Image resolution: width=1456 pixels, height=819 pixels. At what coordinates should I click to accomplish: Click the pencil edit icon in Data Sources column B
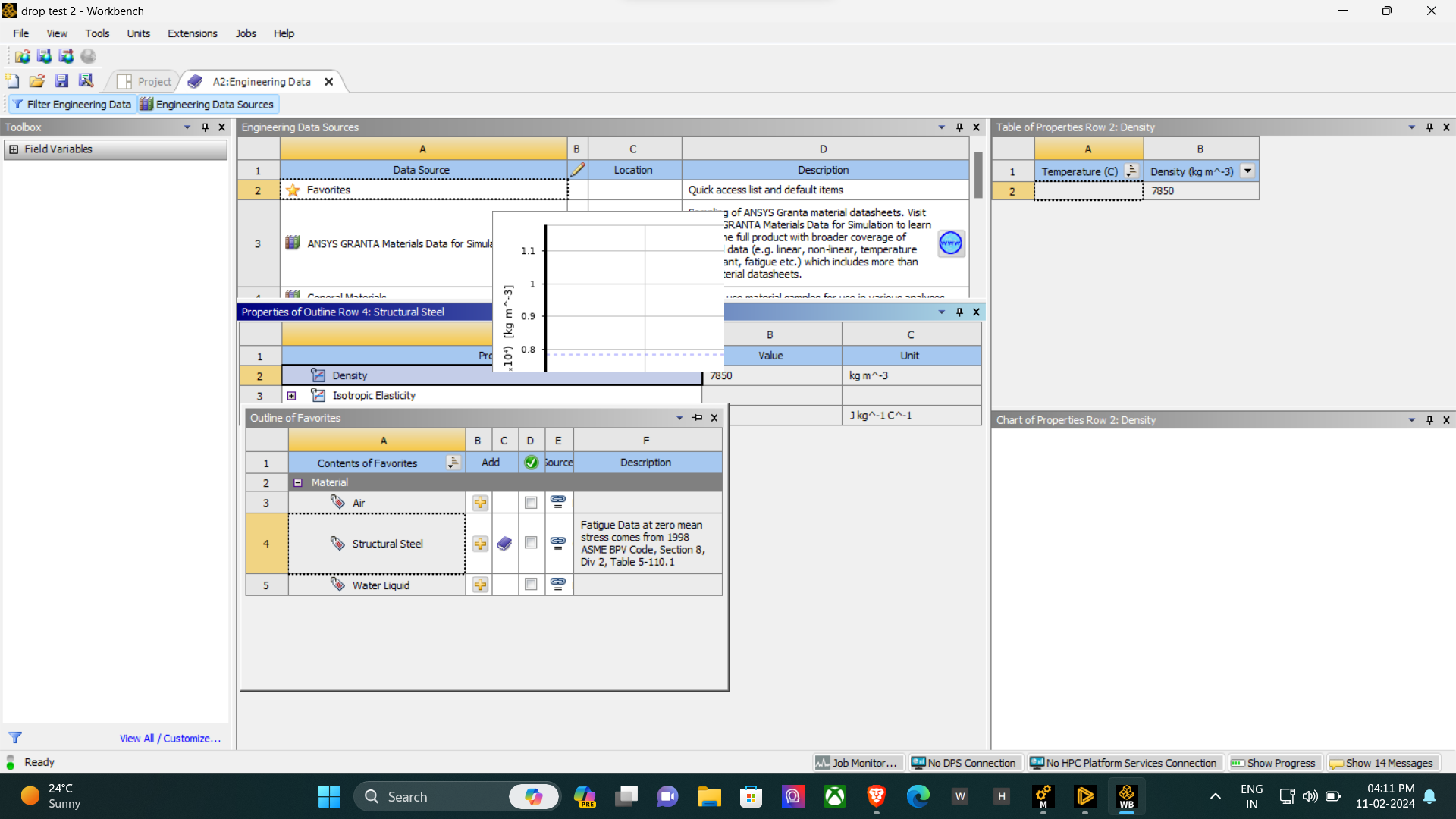click(577, 170)
